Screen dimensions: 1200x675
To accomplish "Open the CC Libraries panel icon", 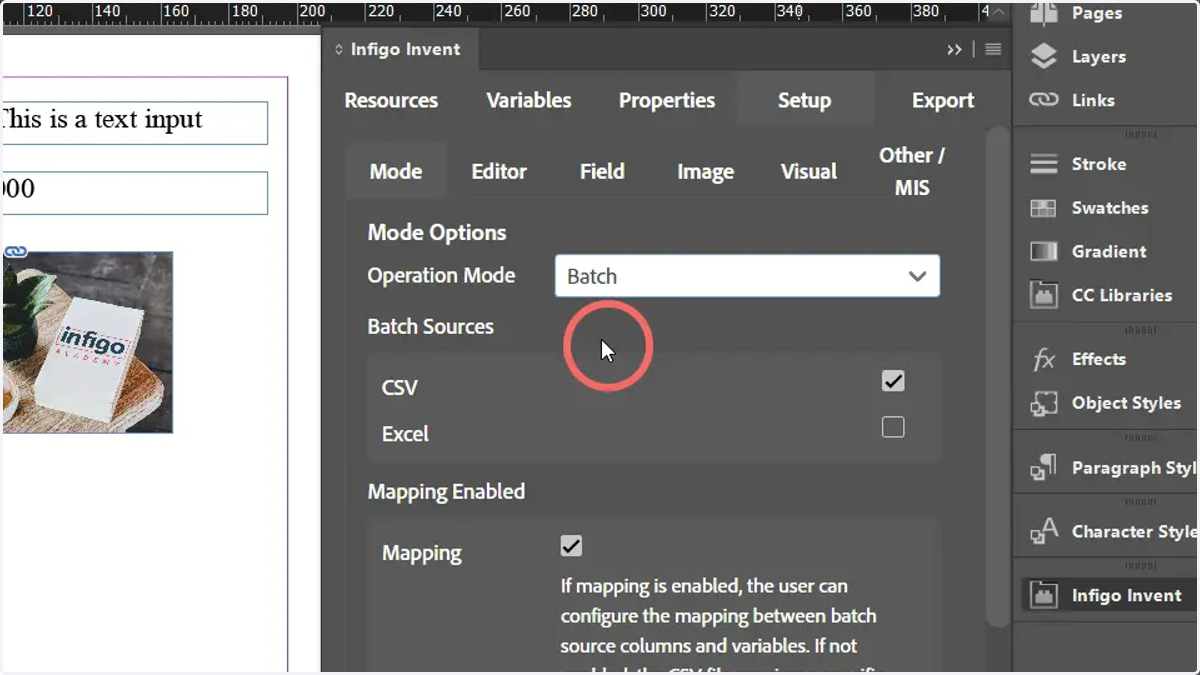I will (1044, 295).
